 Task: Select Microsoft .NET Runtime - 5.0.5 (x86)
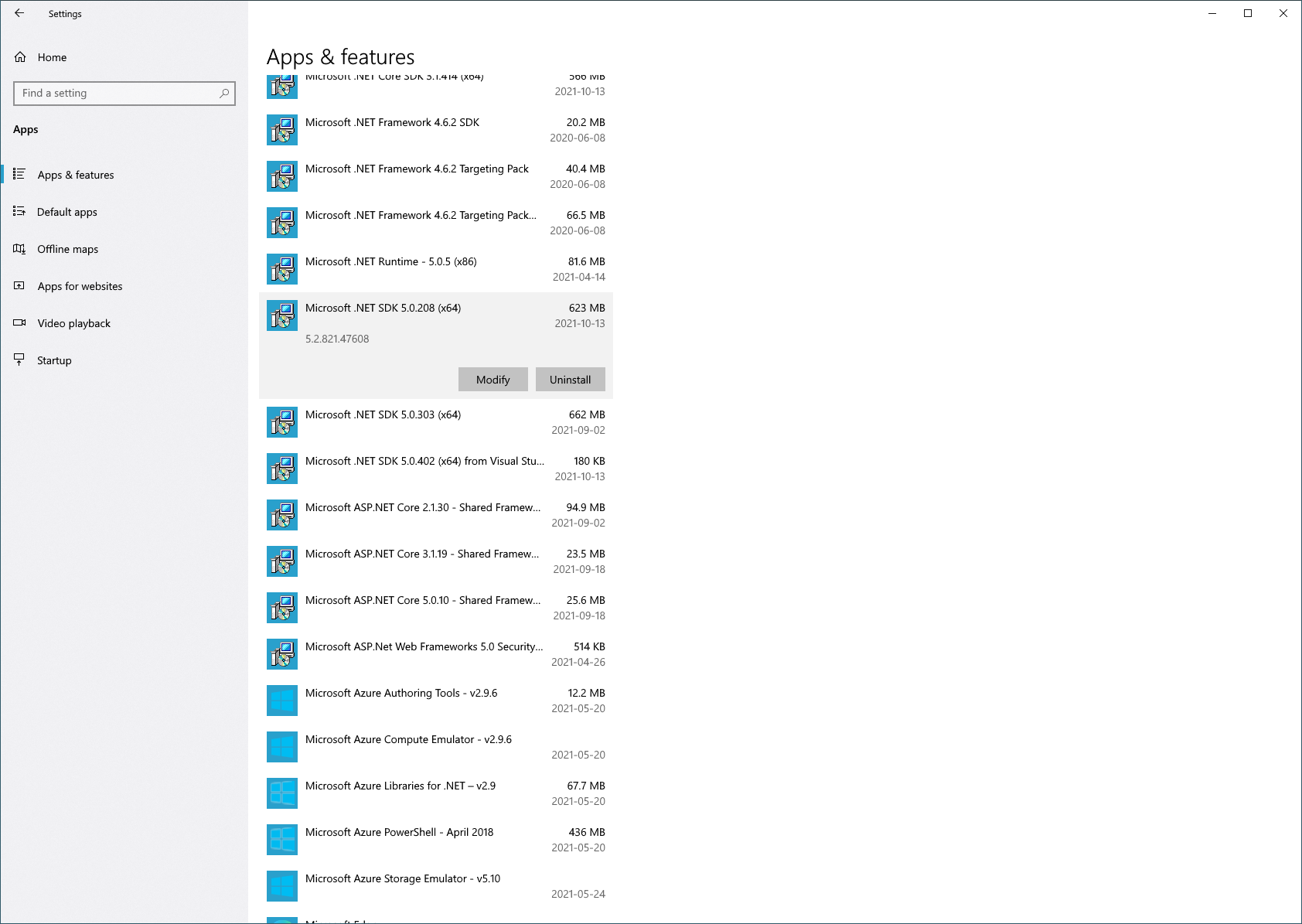click(436, 269)
